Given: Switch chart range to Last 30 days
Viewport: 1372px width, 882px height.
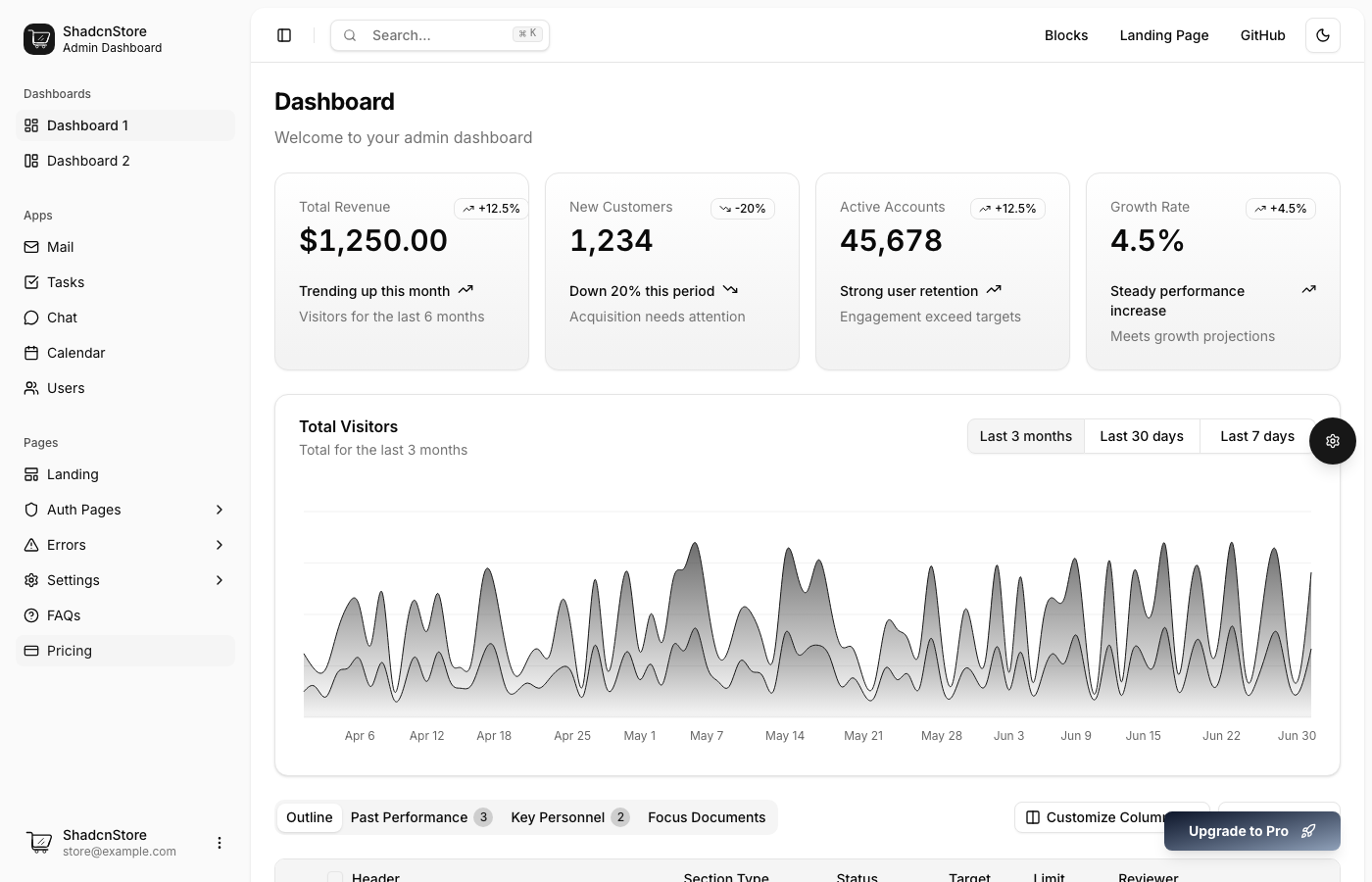Looking at the screenshot, I should click(x=1142, y=436).
